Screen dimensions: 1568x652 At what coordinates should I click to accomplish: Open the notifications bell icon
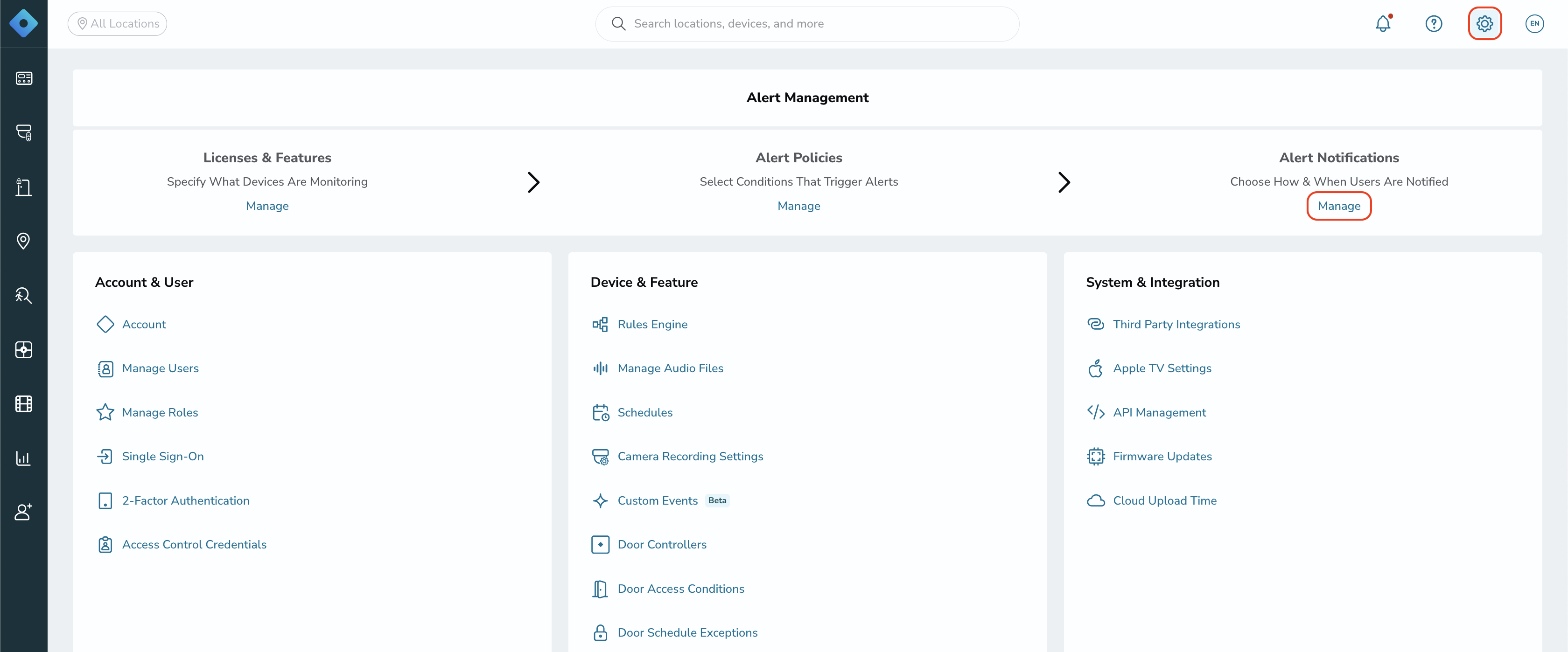[1383, 24]
